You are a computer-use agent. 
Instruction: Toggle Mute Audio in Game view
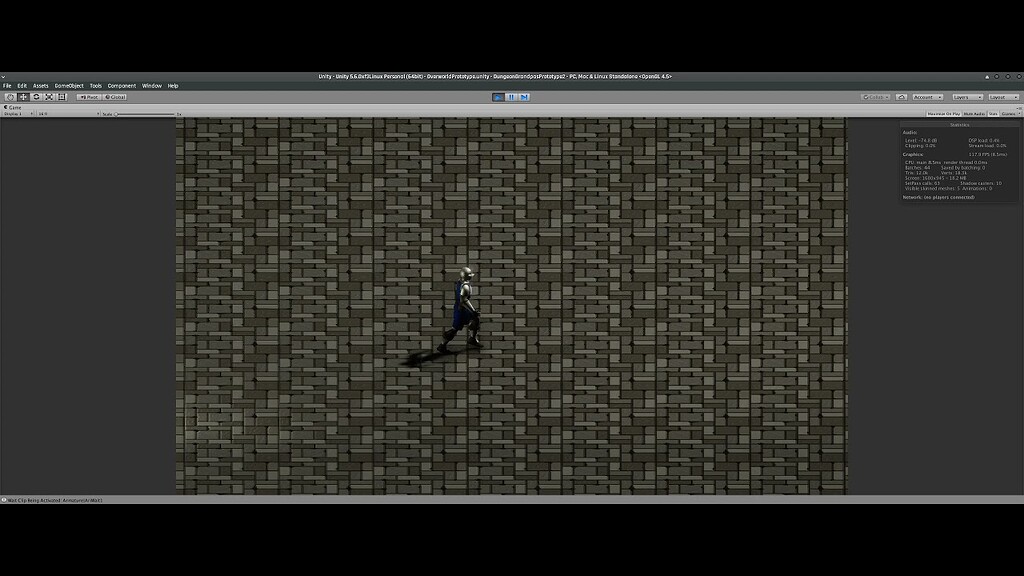(975, 113)
